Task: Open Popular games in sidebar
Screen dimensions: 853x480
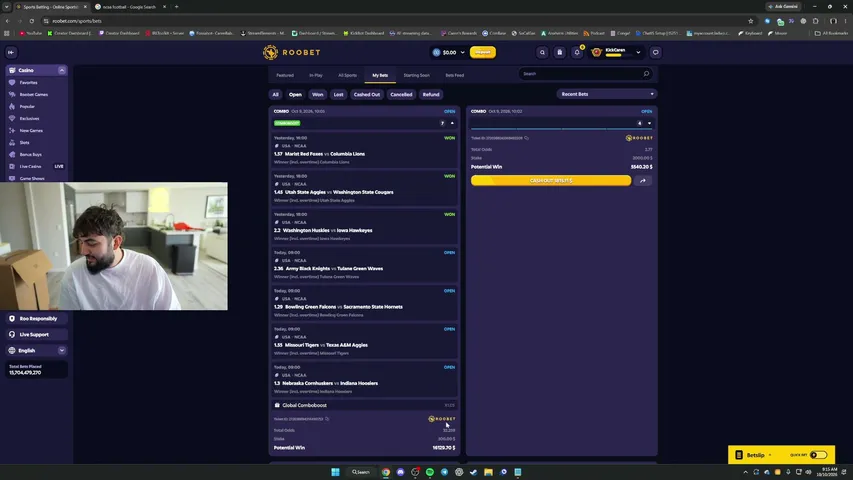Action: (x=27, y=107)
